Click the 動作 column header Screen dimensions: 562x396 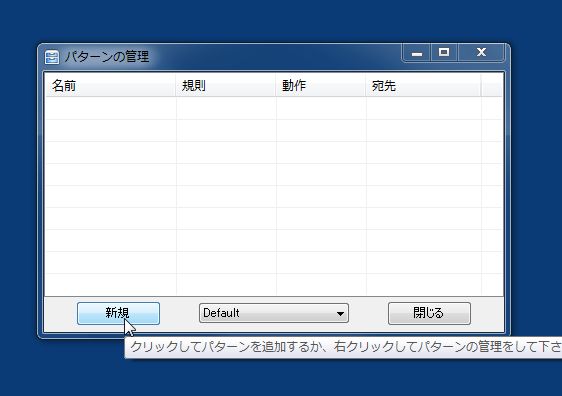(320, 85)
